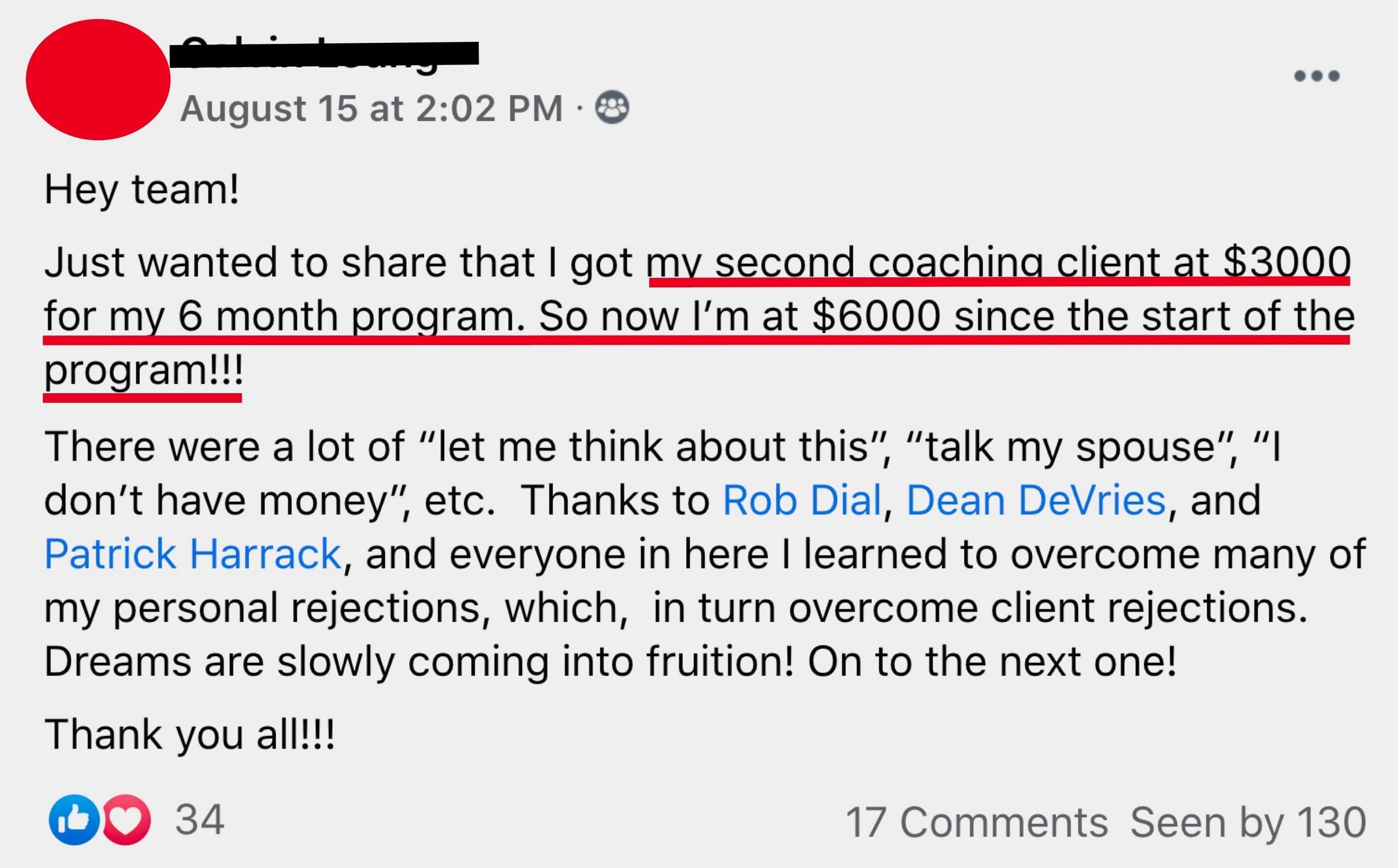
Task: Click the underlined $3000 amount
Action: click(1287, 263)
